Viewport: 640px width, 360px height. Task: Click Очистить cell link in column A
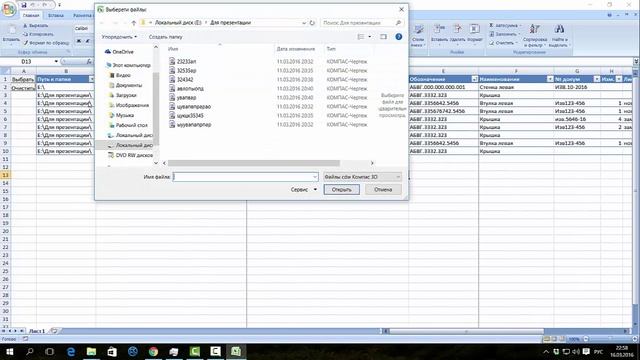click(23, 87)
